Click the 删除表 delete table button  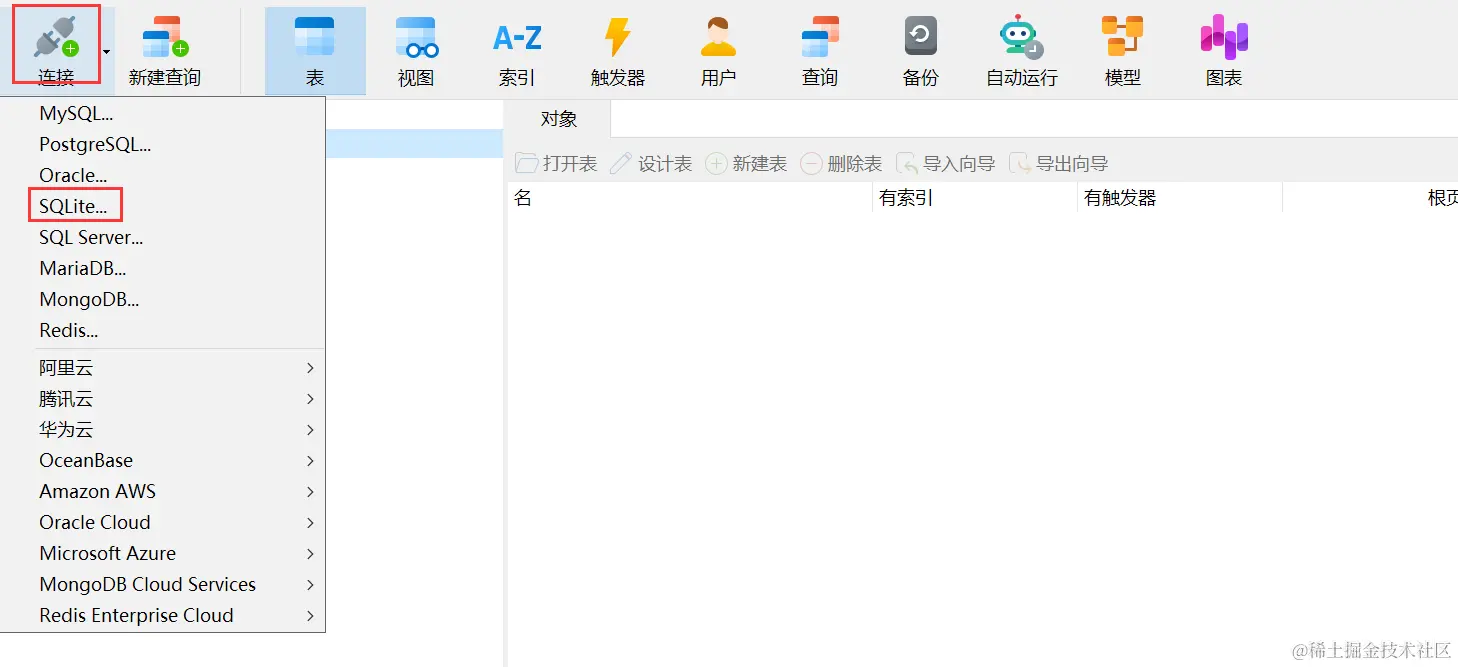point(841,164)
